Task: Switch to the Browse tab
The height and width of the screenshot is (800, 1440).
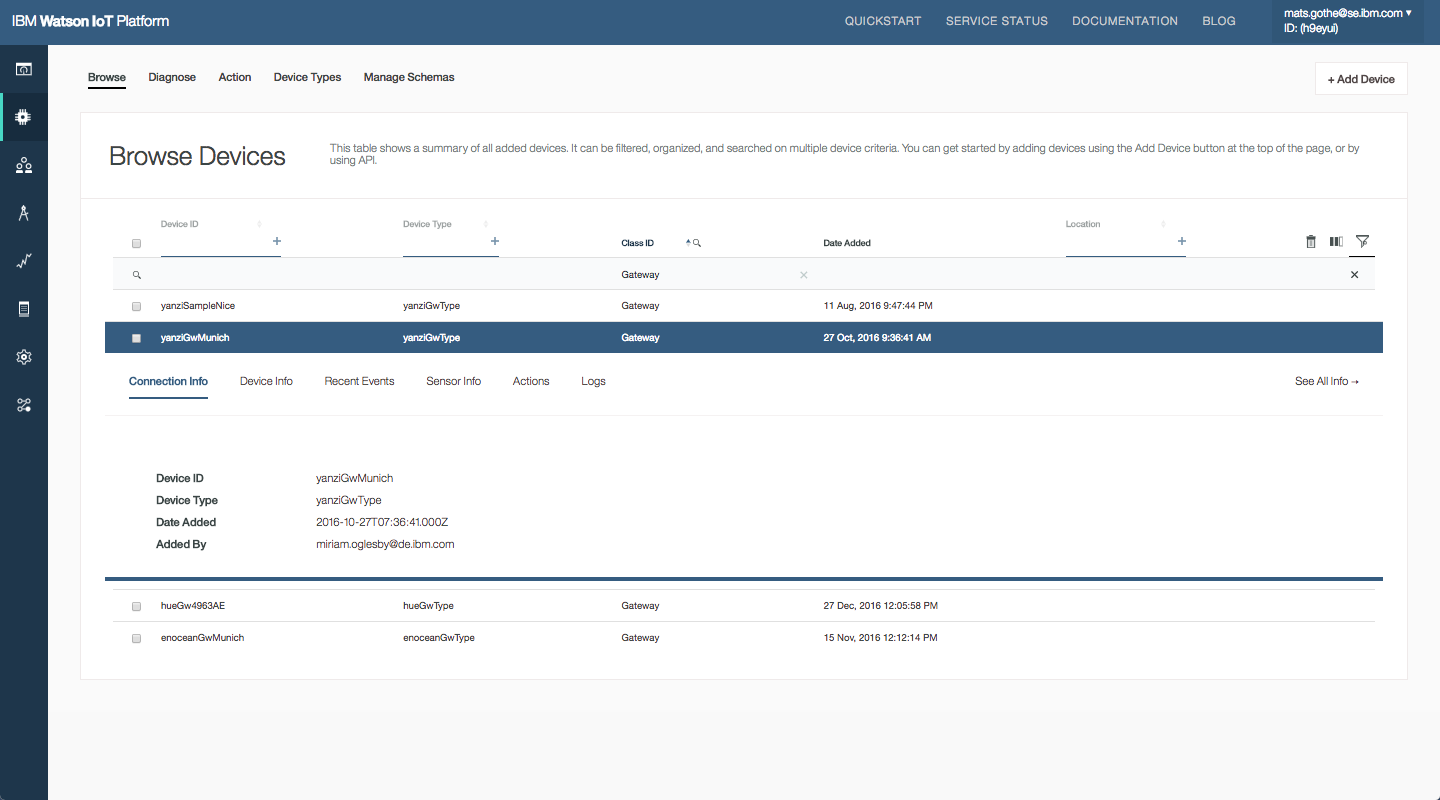Action: (107, 77)
